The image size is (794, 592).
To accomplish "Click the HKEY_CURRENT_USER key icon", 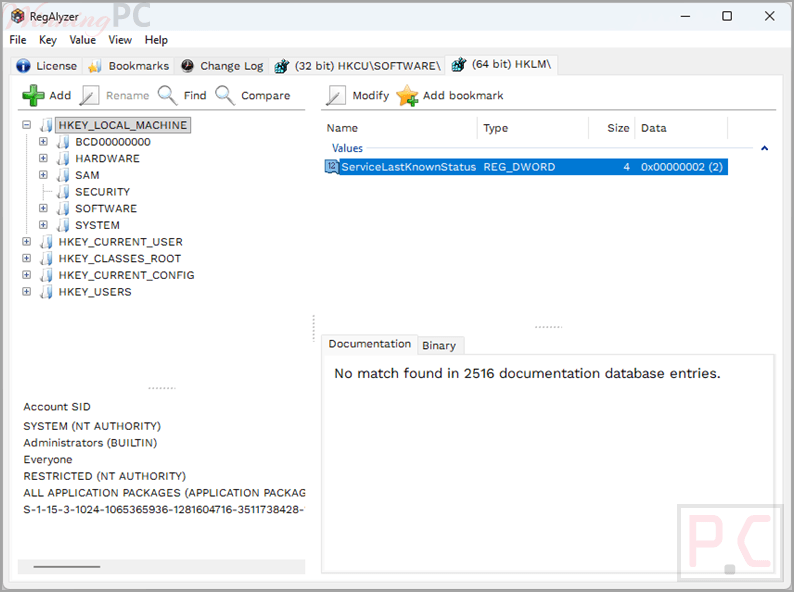I will [x=46, y=242].
